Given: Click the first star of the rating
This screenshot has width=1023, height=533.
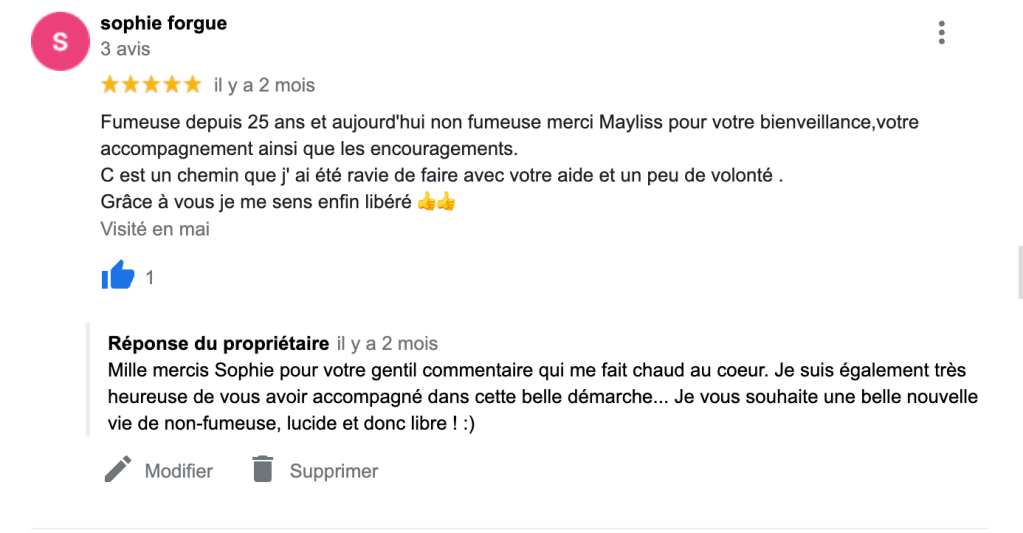Looking at the screenshot, I should [x=110, y=85].
